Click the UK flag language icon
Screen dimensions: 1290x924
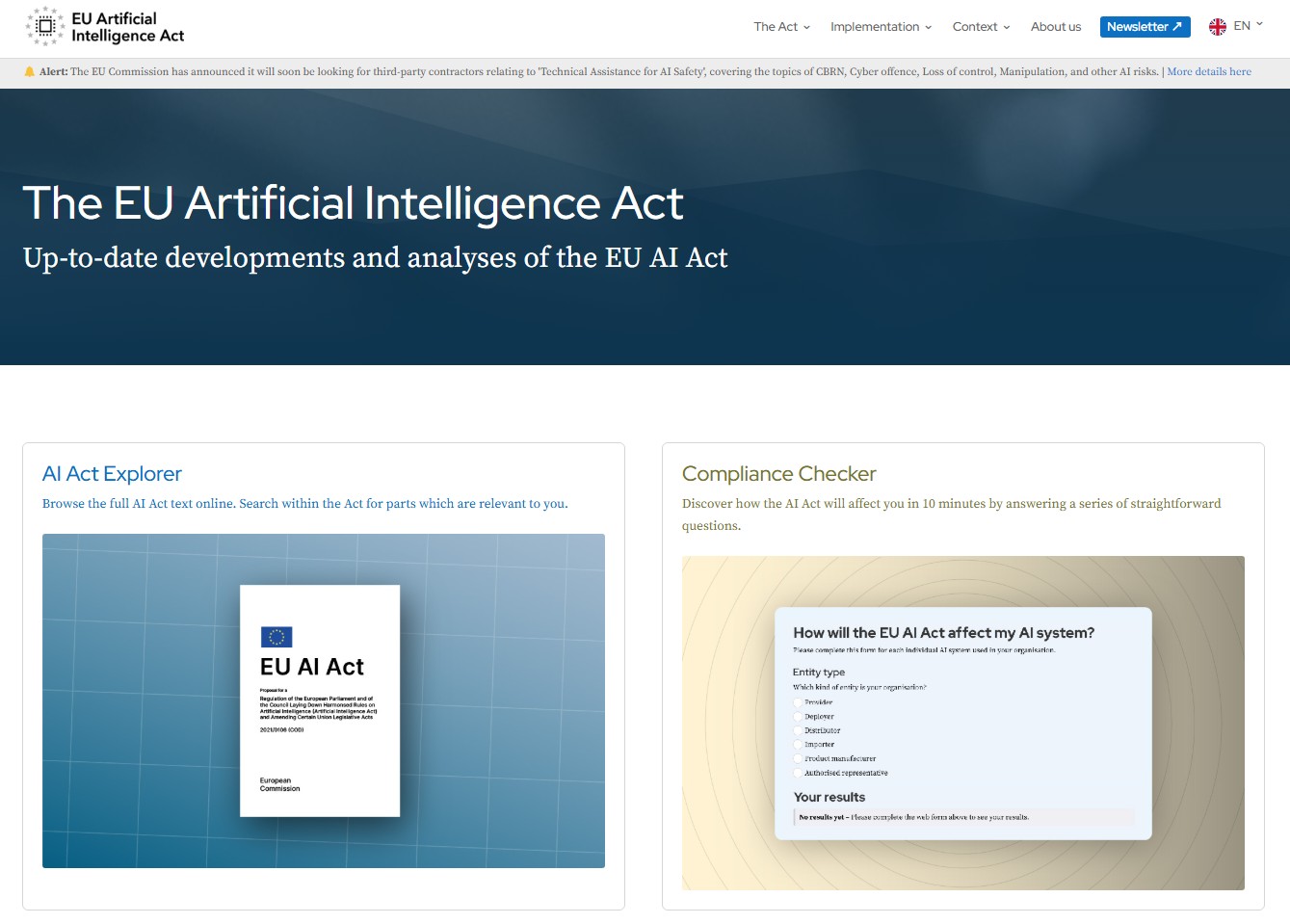[1218, 27]
